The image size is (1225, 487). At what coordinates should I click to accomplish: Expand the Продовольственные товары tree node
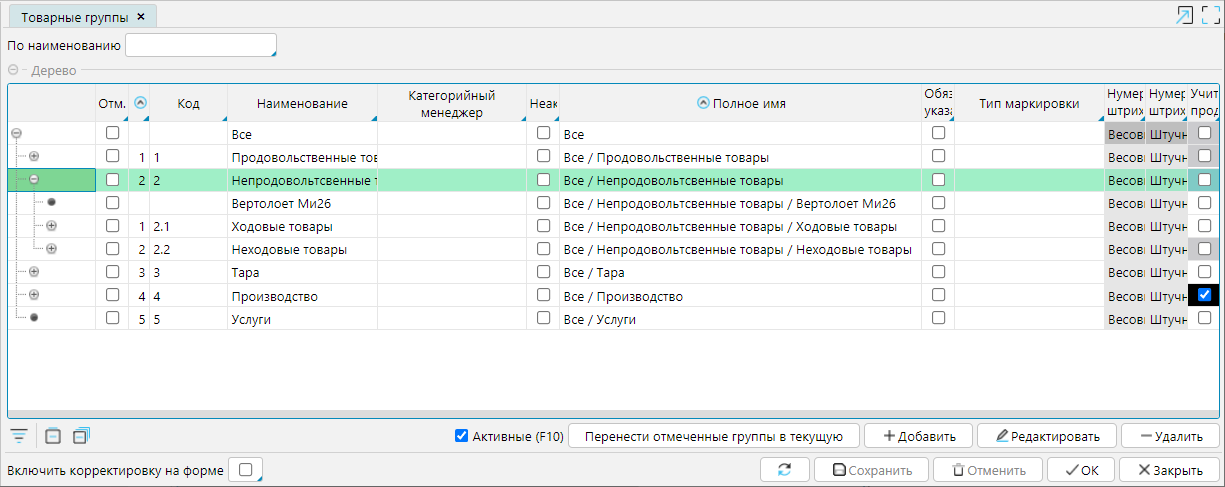point(34,156)
